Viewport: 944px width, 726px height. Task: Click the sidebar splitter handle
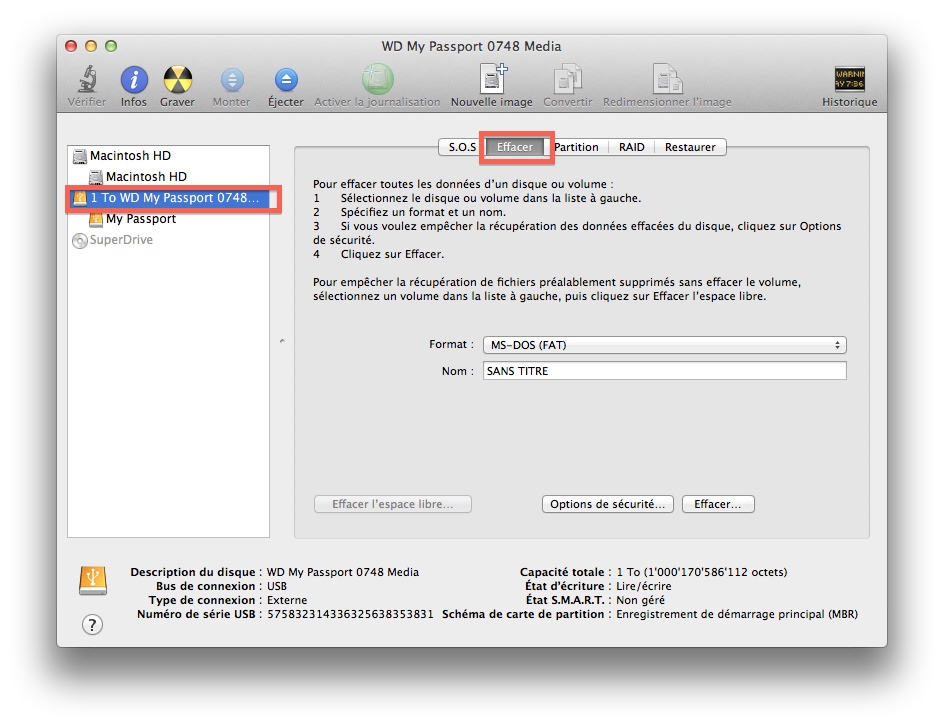pos(282,342)
